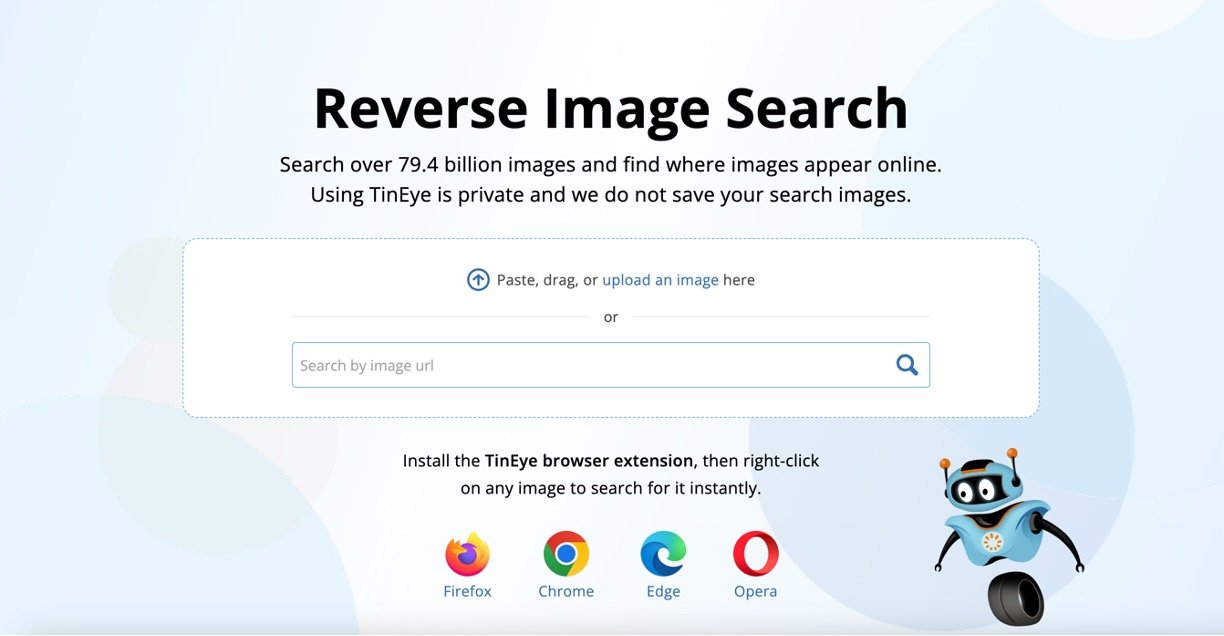Image resolution: width=1224 pixels, height=636 pixels.
Task: Follow the Edge text link
Action: tap(663, 591)
